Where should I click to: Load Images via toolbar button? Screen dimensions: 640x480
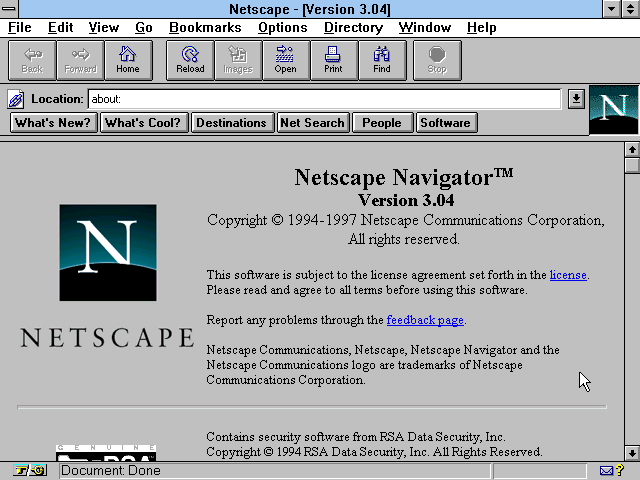pos(238,60)
